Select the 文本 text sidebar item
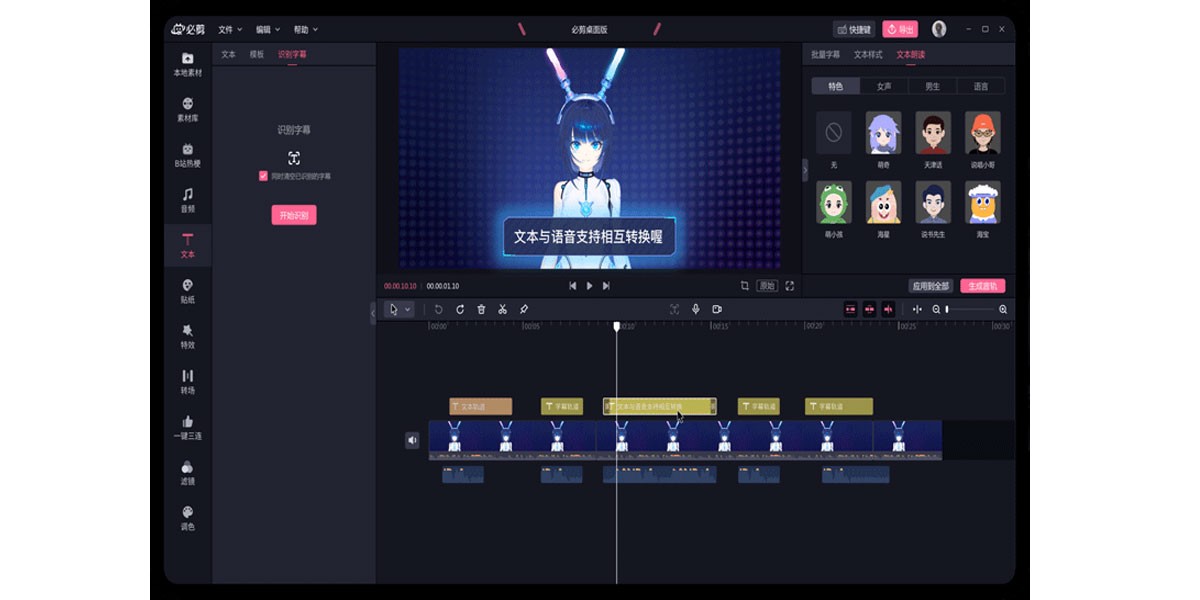 188,246
